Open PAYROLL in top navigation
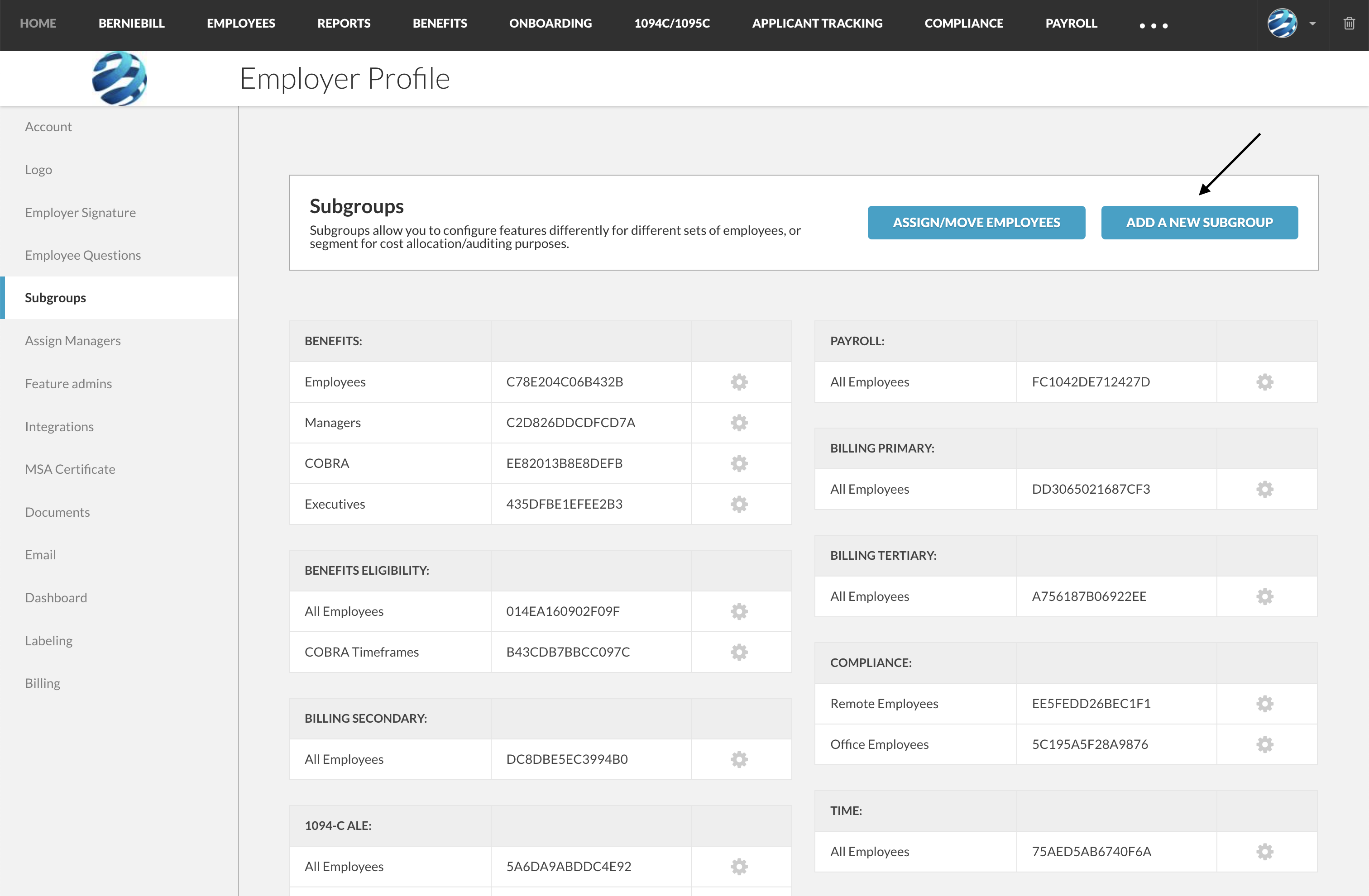1369x896 pixels. coord(1072,24)
